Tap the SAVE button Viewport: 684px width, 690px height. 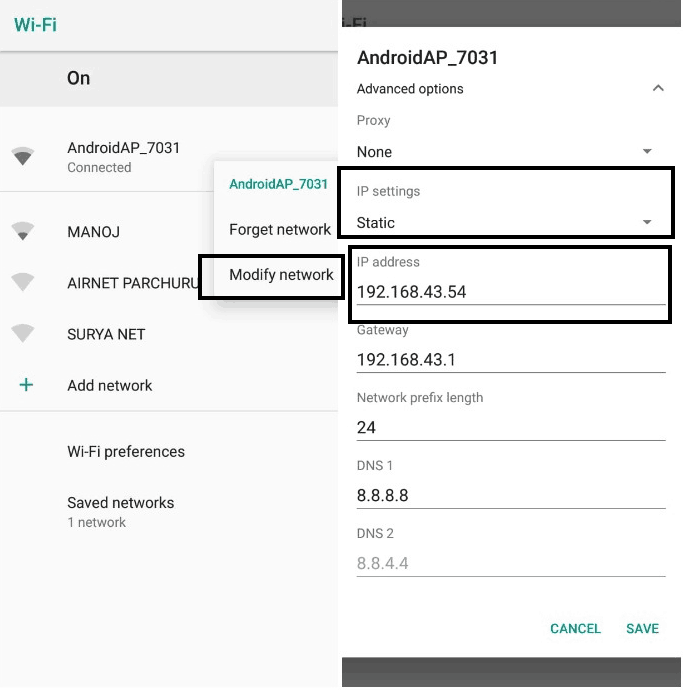tap(643, 628)
